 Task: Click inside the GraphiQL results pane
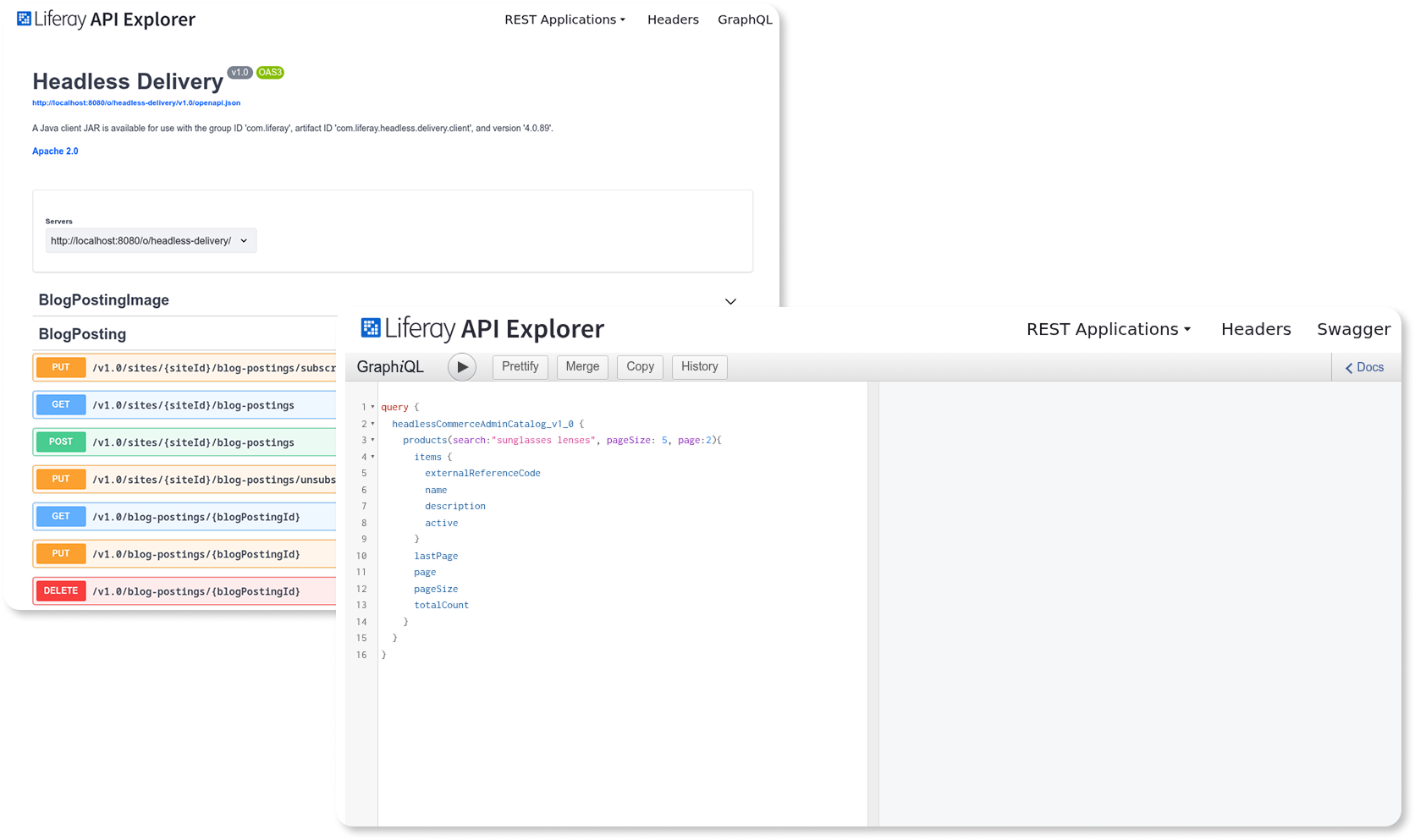point(1139,603)
